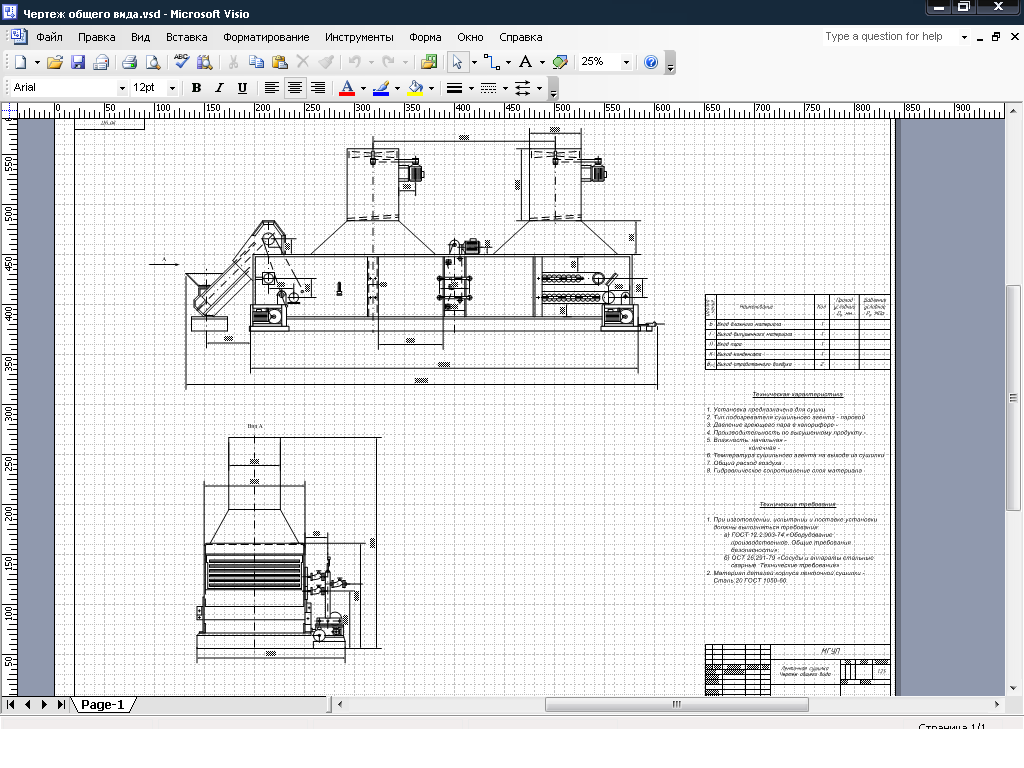The height and width of the screenshot is (768, 1024).
Task: Click the Cut scissors icon
Action: click(x=233, y=62)
